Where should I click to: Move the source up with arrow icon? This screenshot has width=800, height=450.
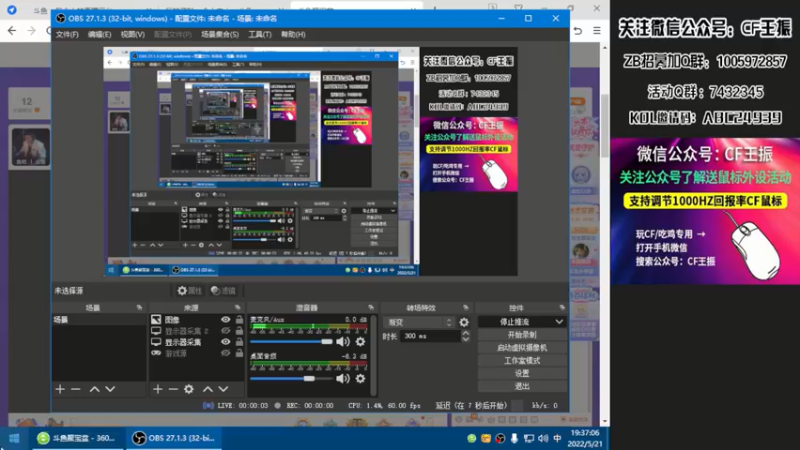coord(208,389)
